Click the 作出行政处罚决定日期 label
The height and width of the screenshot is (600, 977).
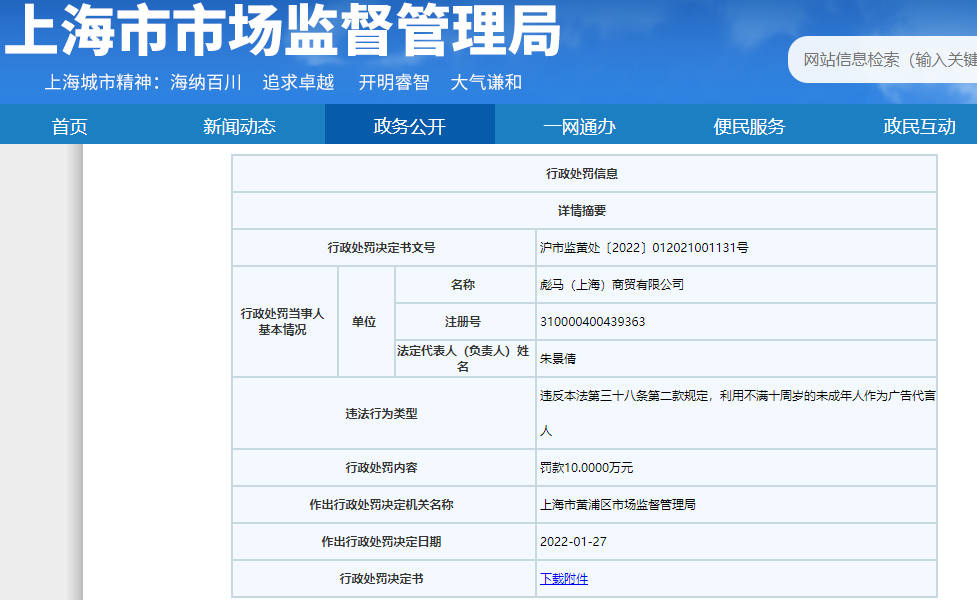381,541
